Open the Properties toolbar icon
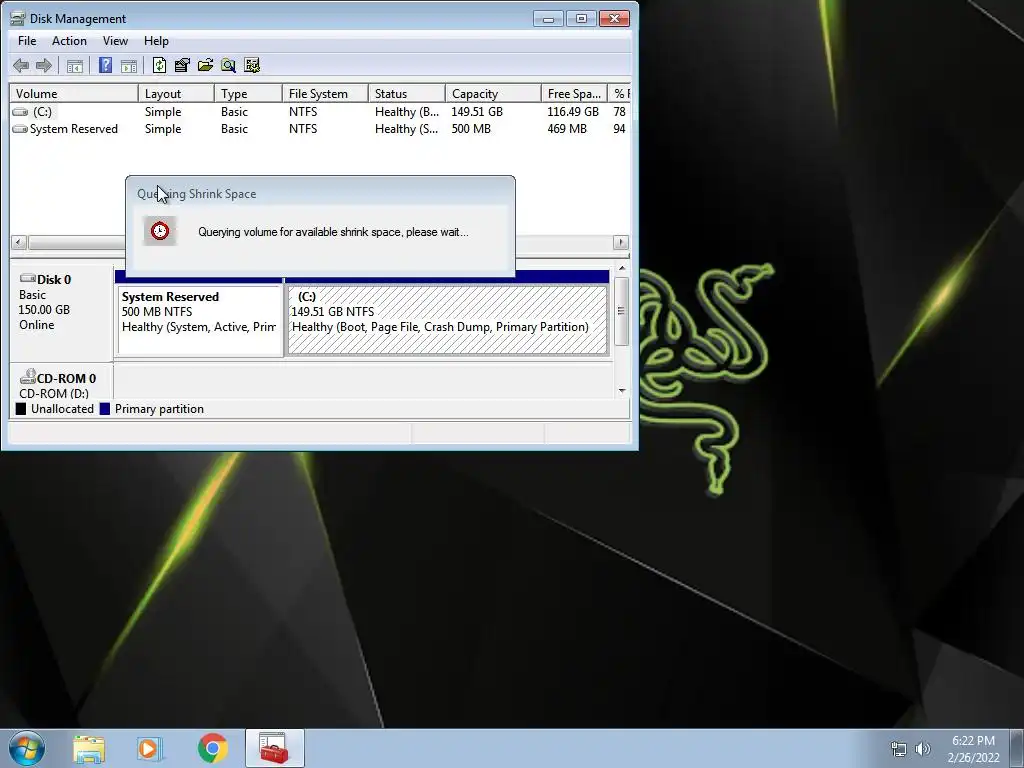This screenshot has height=768, width=1024. [x=182, y=65]
